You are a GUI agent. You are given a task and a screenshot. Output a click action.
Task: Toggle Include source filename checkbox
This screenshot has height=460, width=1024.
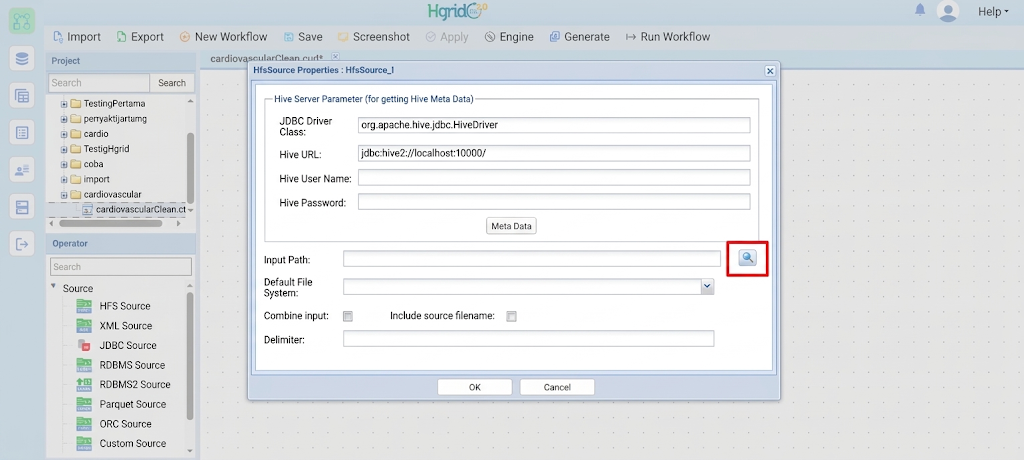coord(511,316)
